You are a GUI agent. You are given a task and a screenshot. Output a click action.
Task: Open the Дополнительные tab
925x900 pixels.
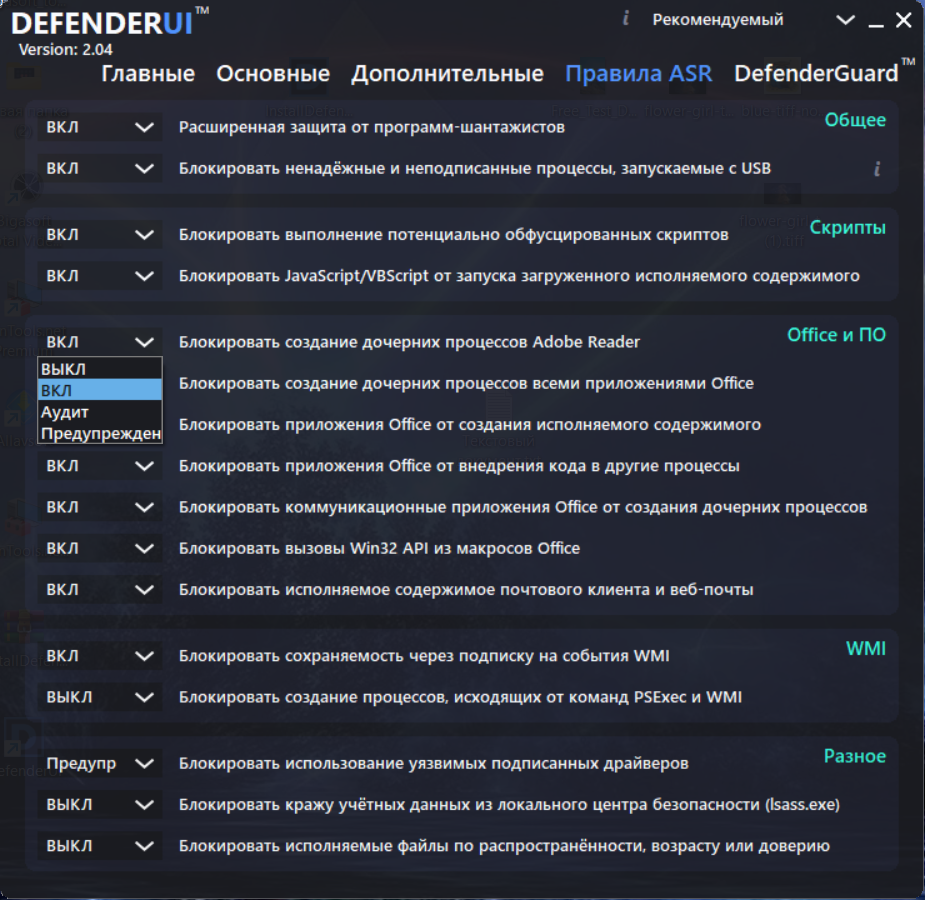tap(447, 74)
